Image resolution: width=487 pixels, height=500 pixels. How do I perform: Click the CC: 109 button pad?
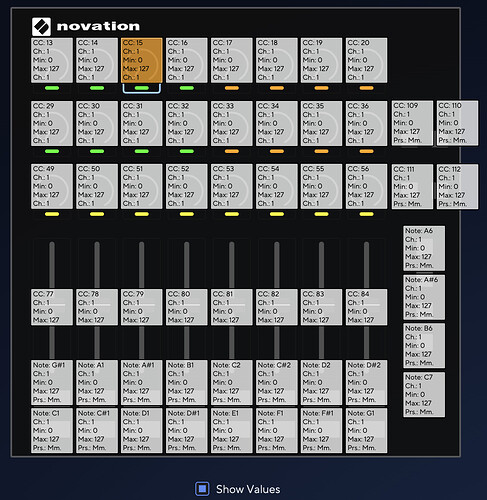pos(412,123)
